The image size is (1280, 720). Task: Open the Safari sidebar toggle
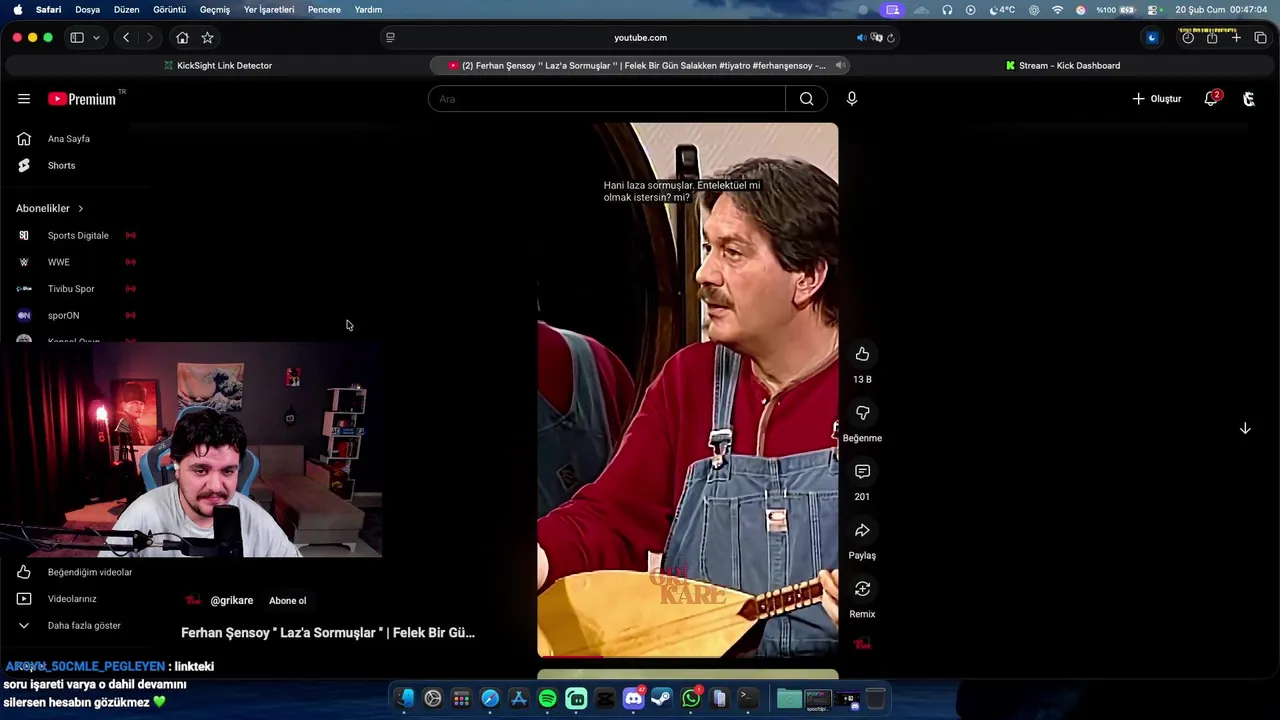tap(77, 38)
